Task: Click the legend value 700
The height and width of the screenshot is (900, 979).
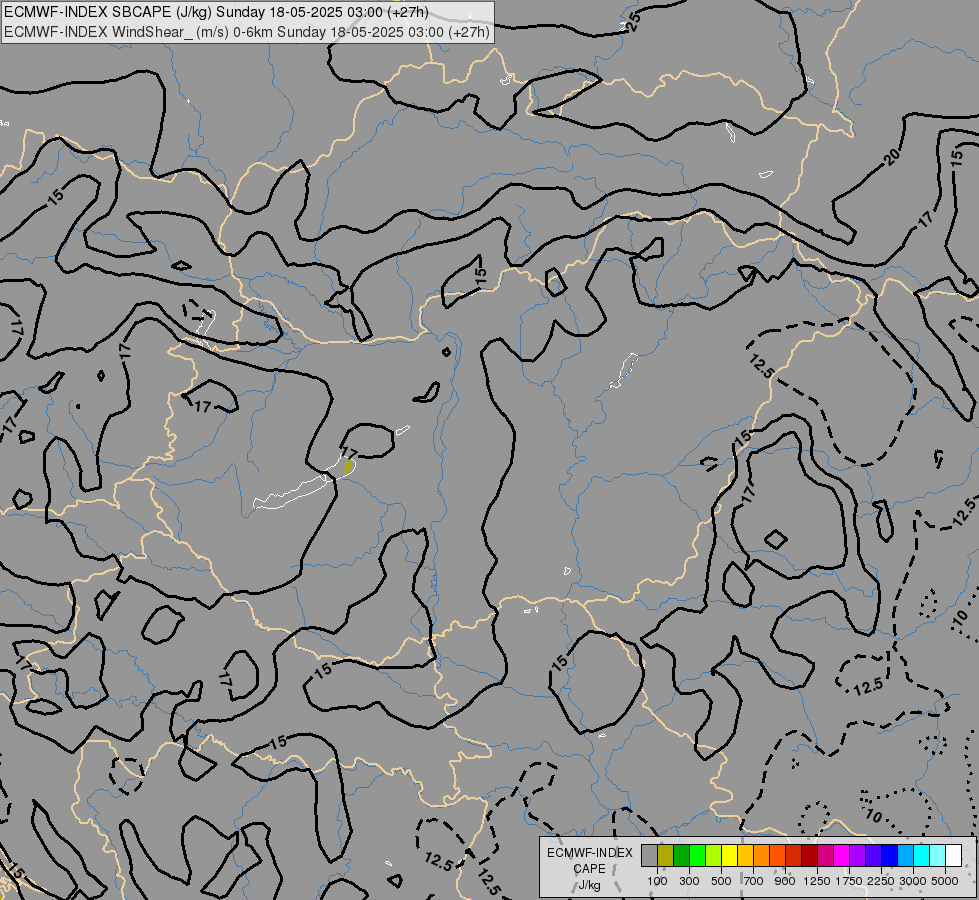Action: (754, 881)
